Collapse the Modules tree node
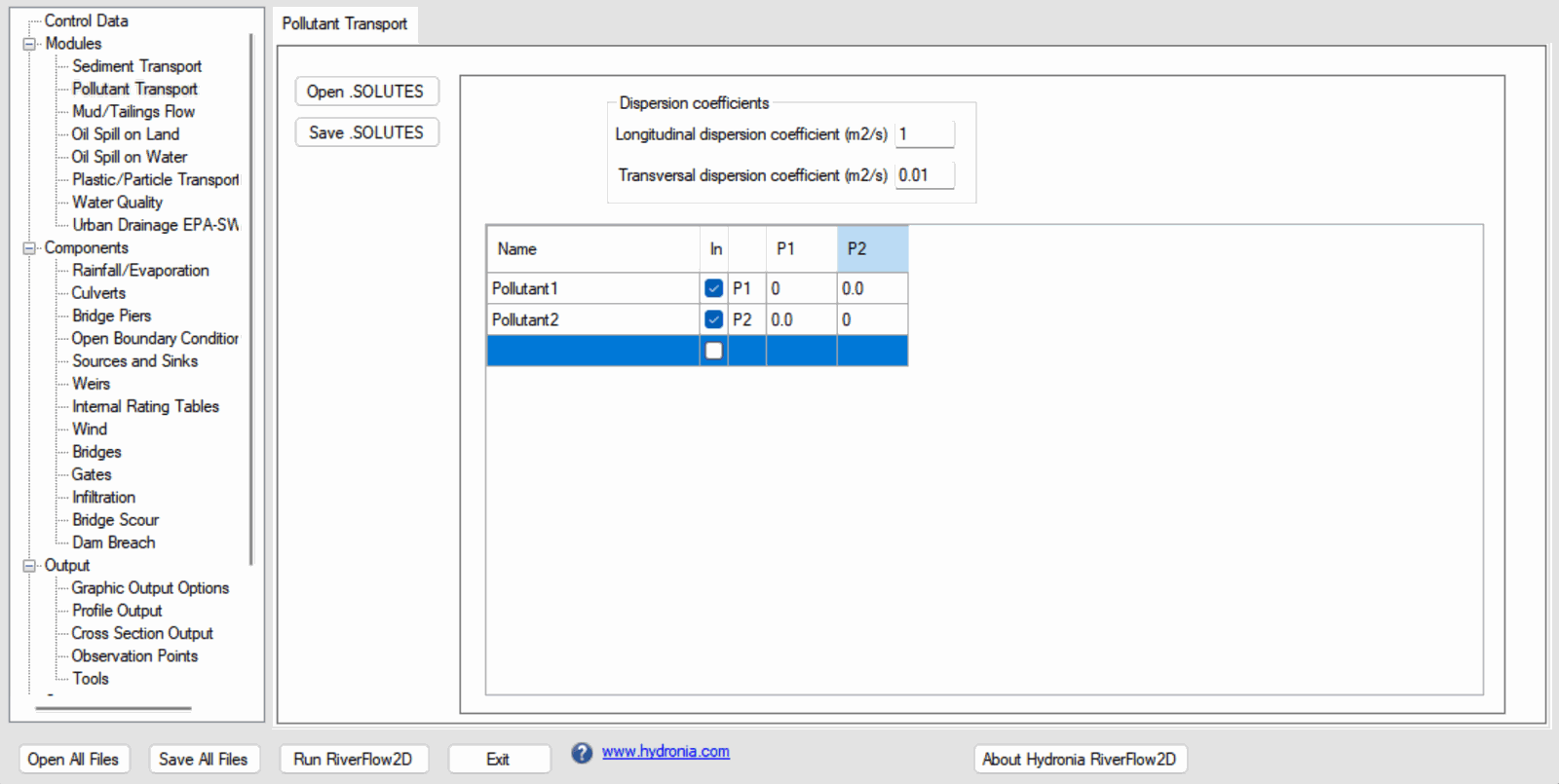Viewport: 1559px width, 784px height. [29, 44]
